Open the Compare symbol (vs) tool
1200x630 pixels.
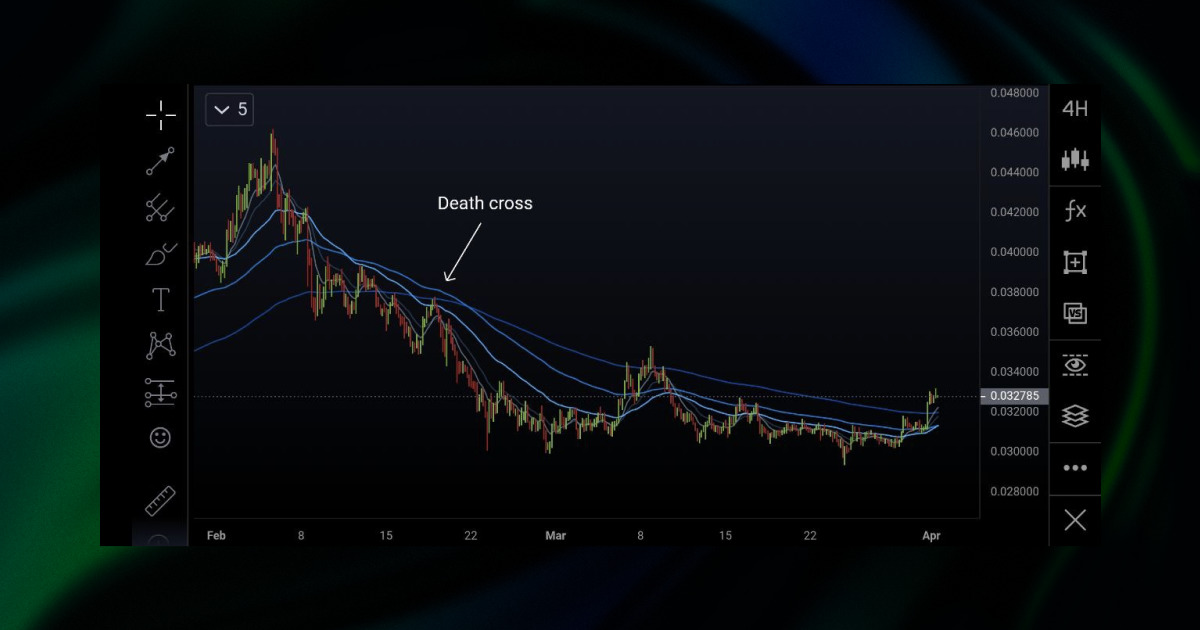(1075, 313)
